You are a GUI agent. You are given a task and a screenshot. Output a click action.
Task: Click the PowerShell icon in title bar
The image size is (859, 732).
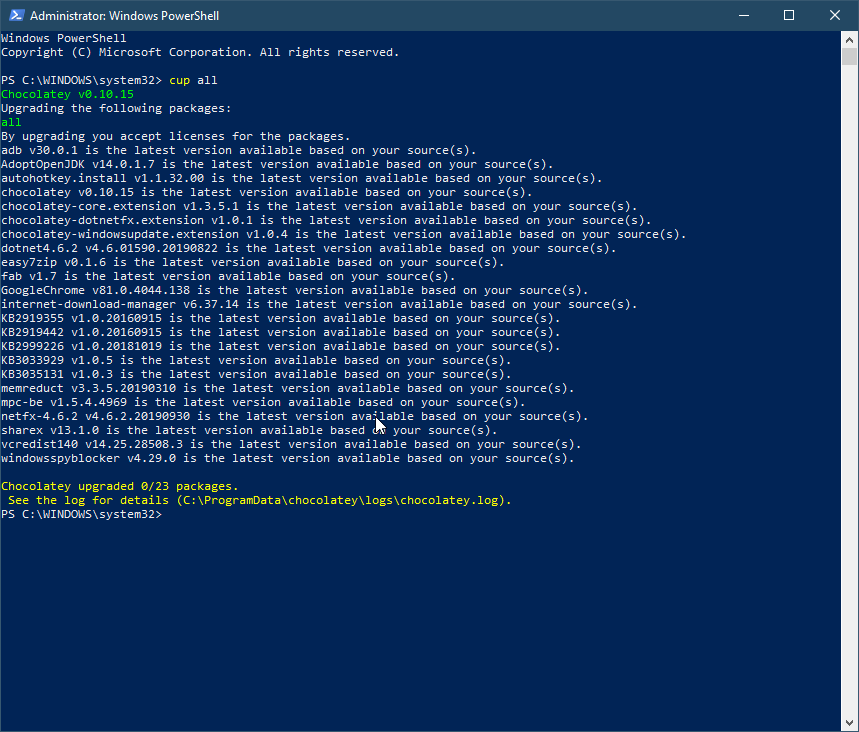coord(16,15)
